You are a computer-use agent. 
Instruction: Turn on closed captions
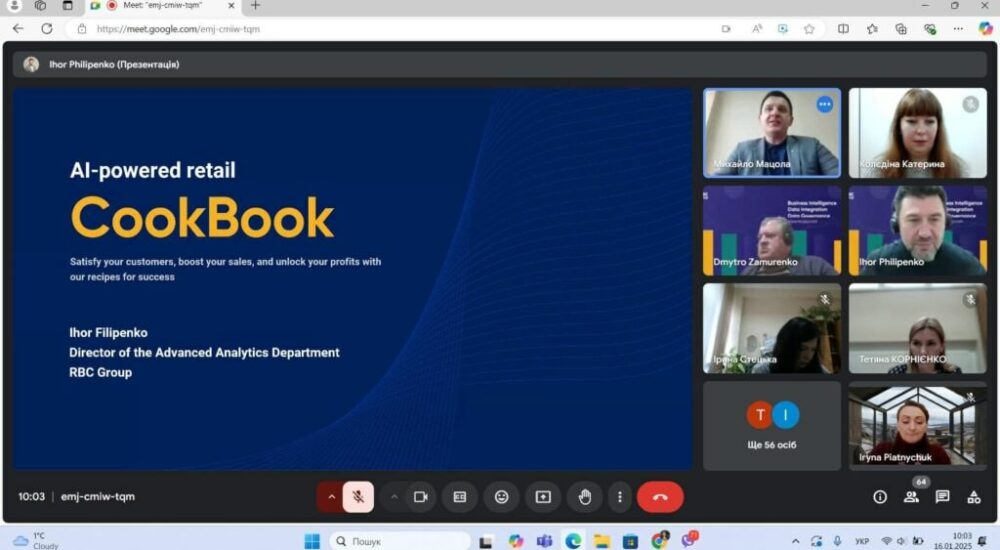point(459,497)
